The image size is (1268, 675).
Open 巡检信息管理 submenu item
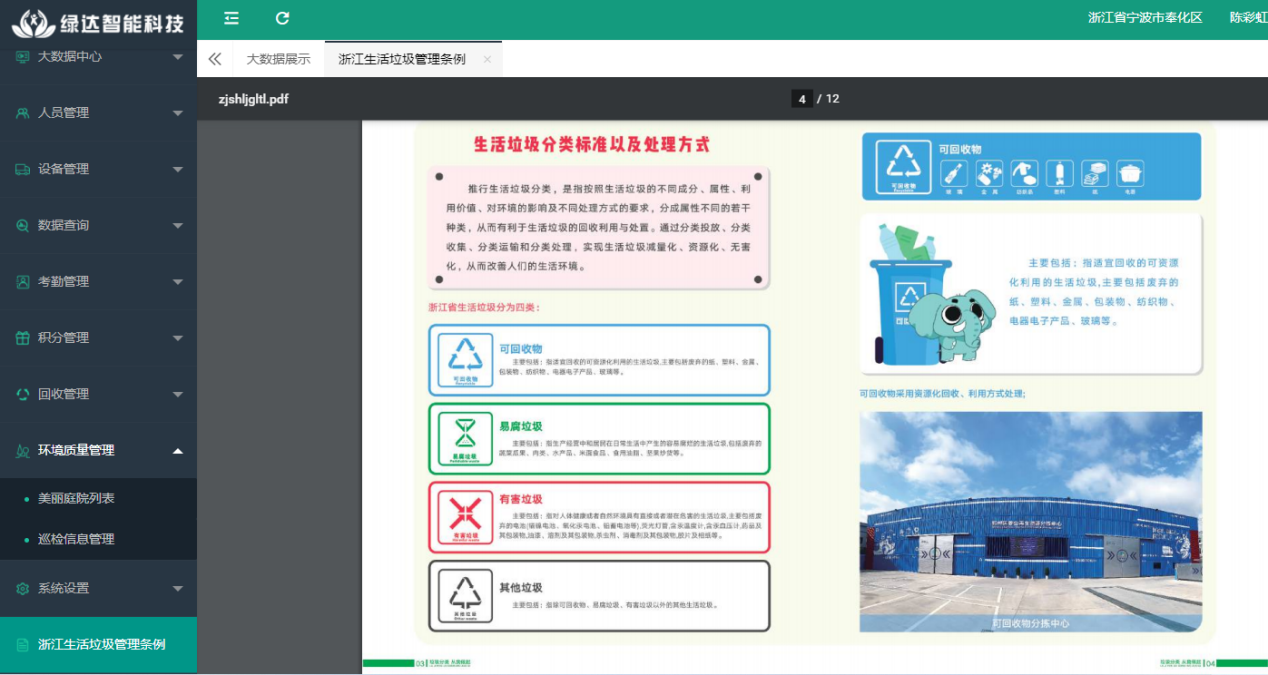point(76,539)
